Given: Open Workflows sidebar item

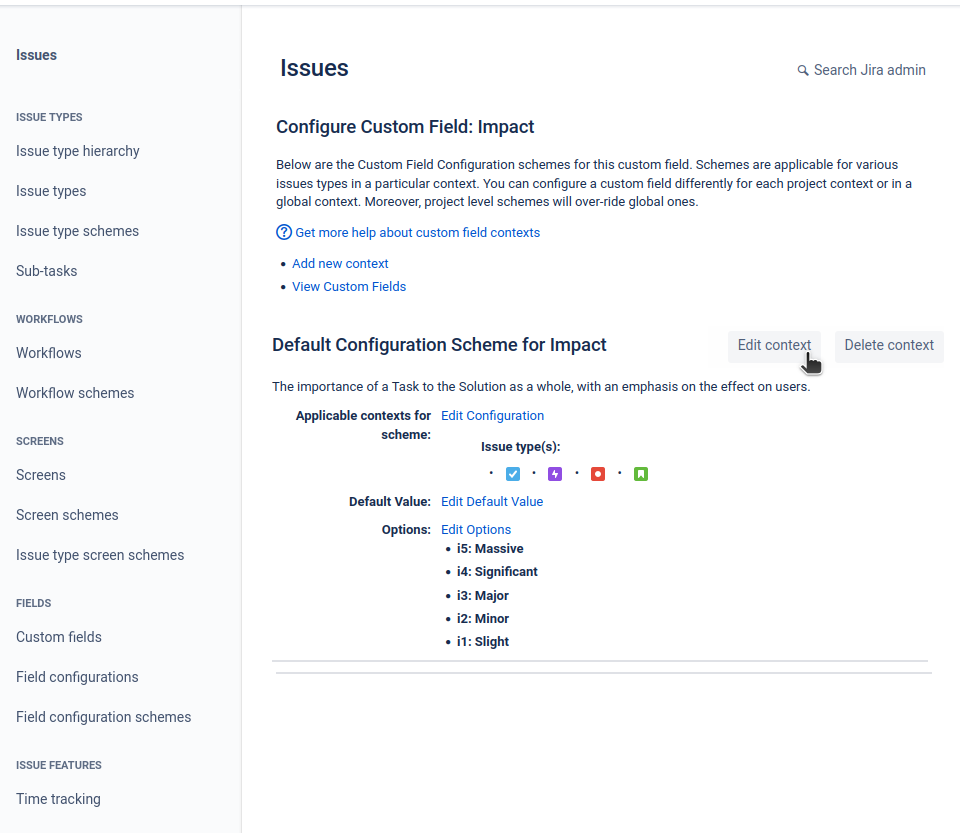Looking at the screenshot, I should 48,353.
